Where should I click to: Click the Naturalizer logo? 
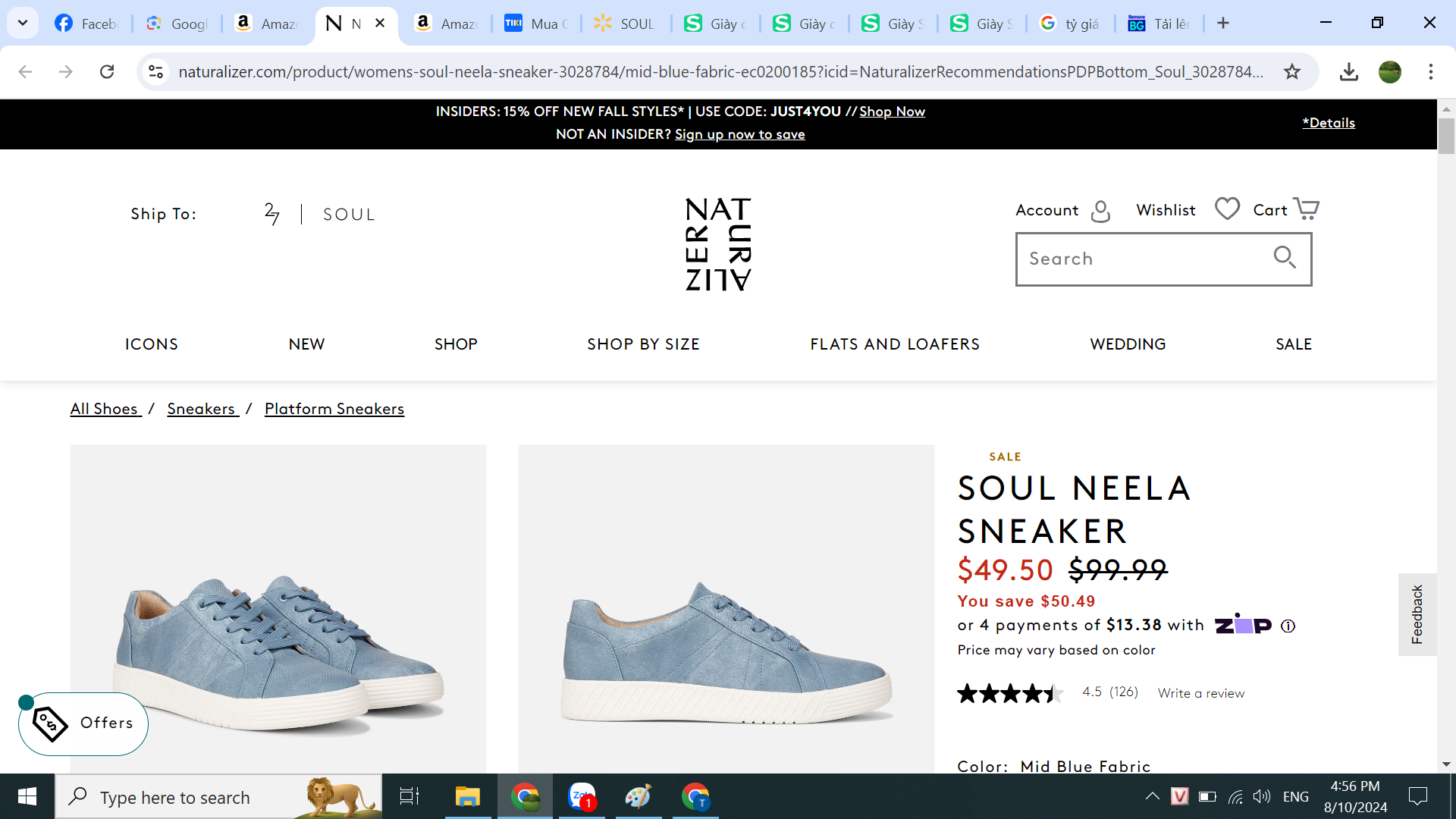tap(717, 244)
